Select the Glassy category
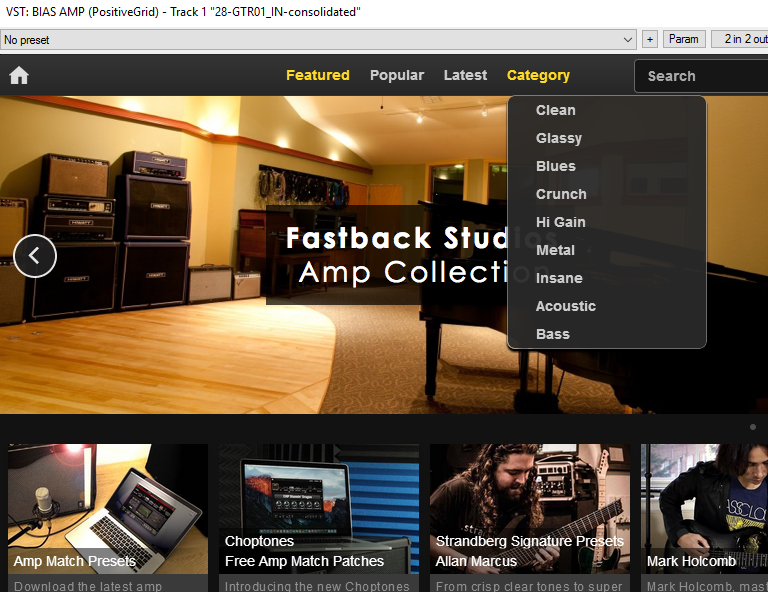This screenshot has height=592, width=768. click(559, 138)
